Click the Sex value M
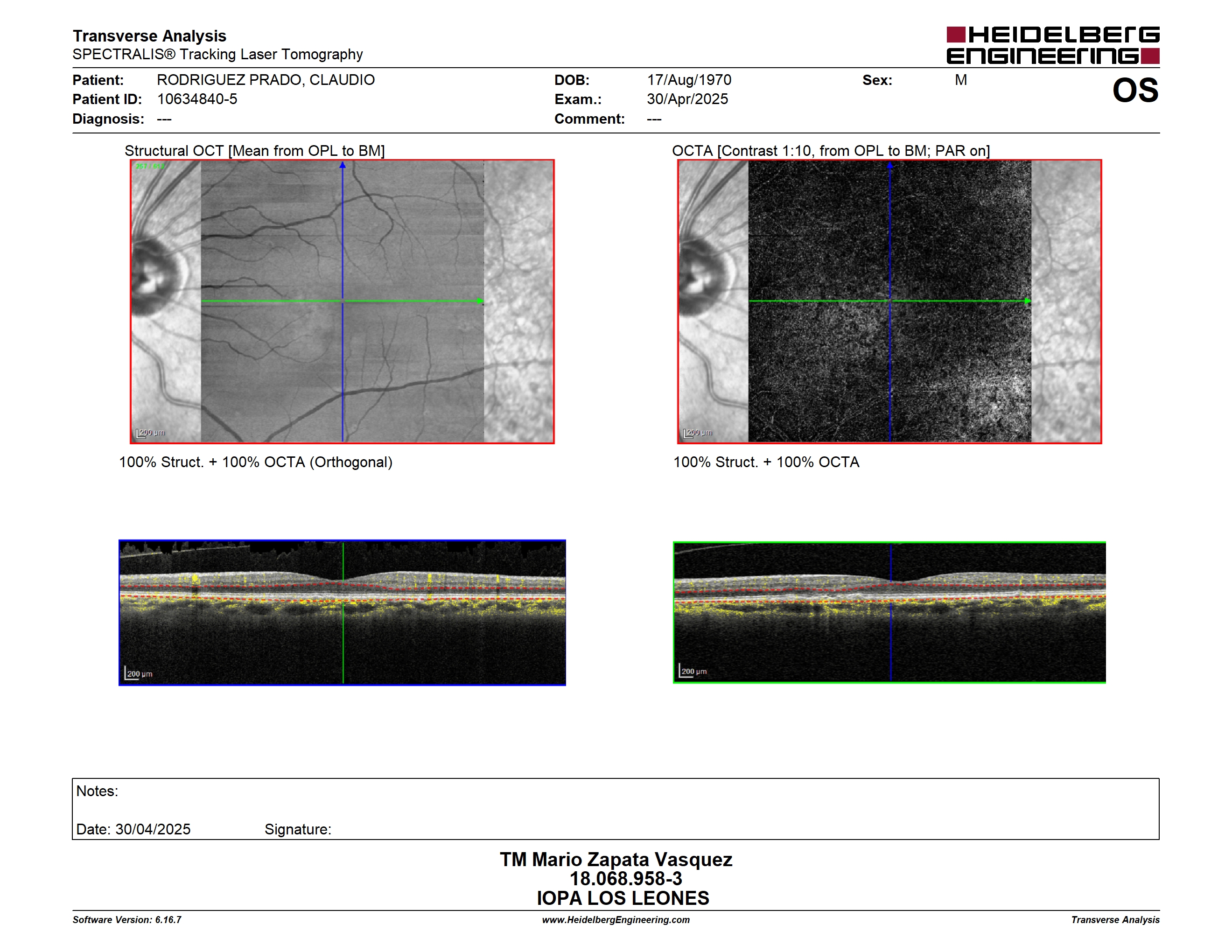The width and height of the screenshot is (1232, 952). 961,80
